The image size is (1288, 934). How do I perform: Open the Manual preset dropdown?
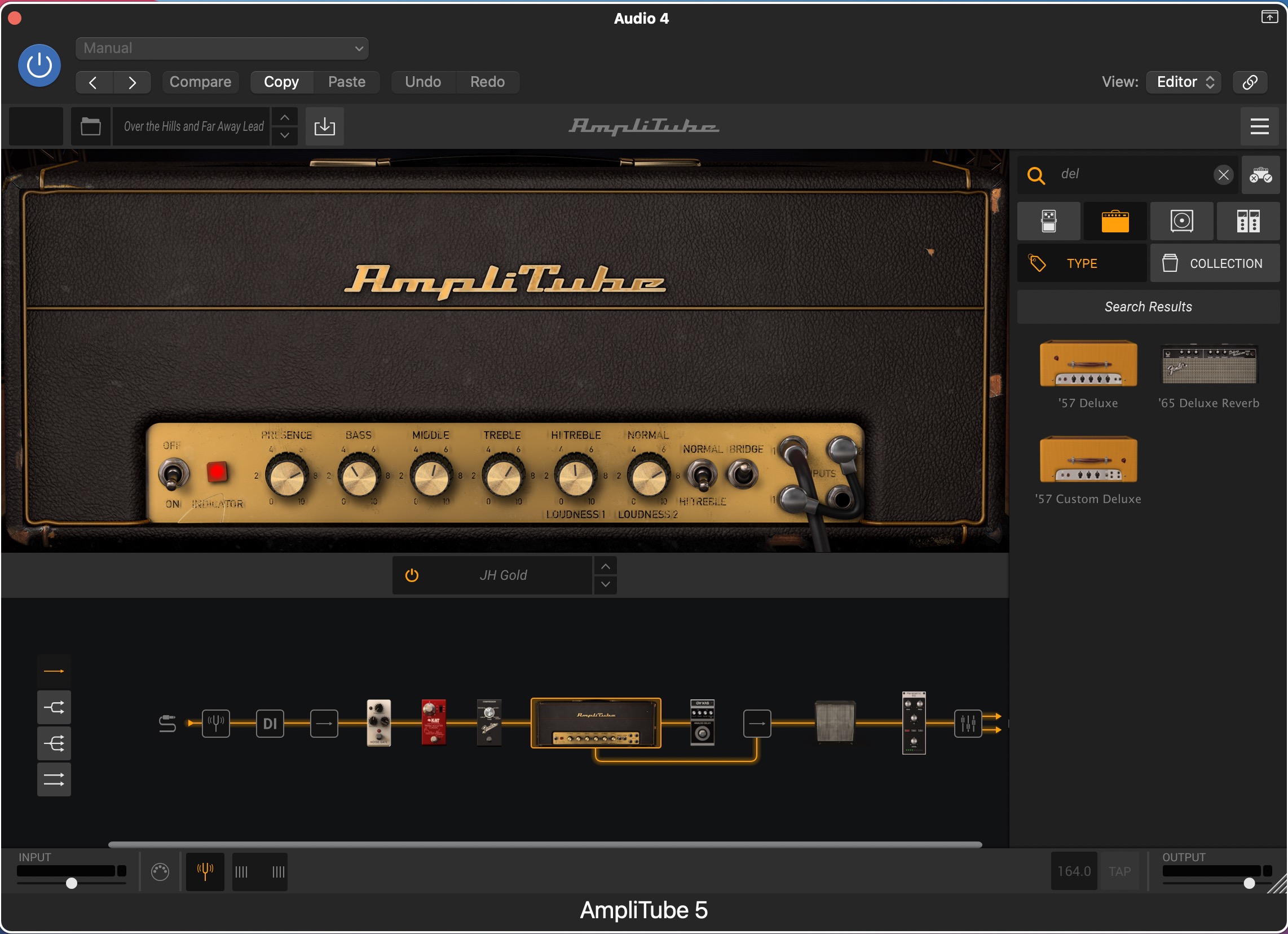coord(222,49)
